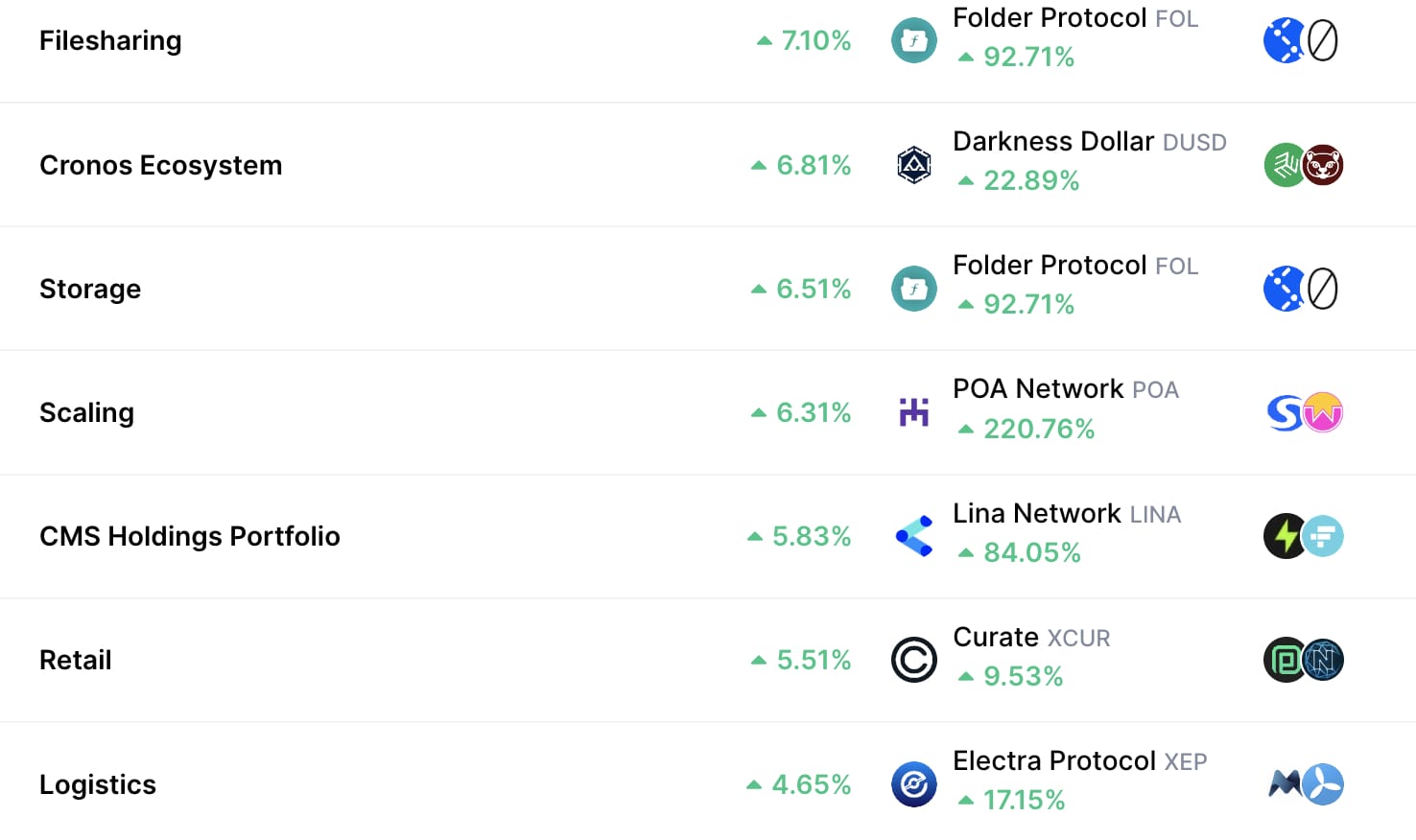Click the lightning bolt coin icon in CMS row
This screenshot has width=1416, height=840.
click(1285, 536)
